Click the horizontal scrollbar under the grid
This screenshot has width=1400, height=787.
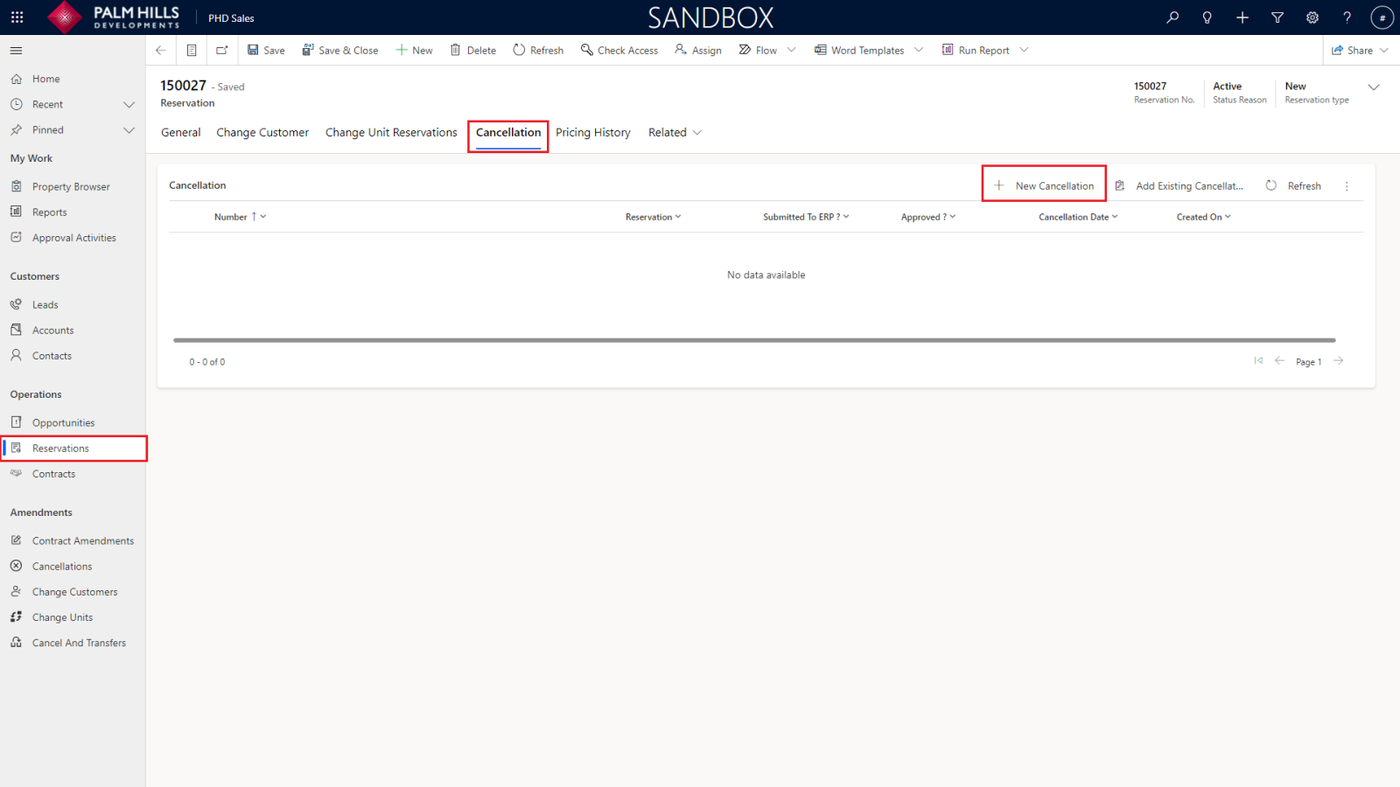click(x=754, y=340)
